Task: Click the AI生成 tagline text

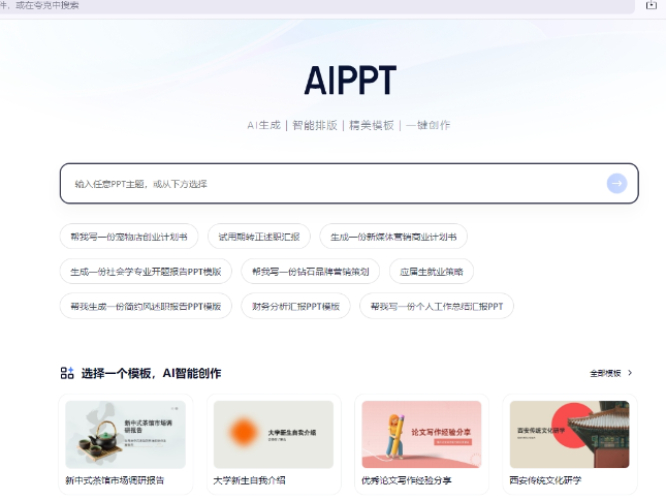Action: (x=264, y=125)
